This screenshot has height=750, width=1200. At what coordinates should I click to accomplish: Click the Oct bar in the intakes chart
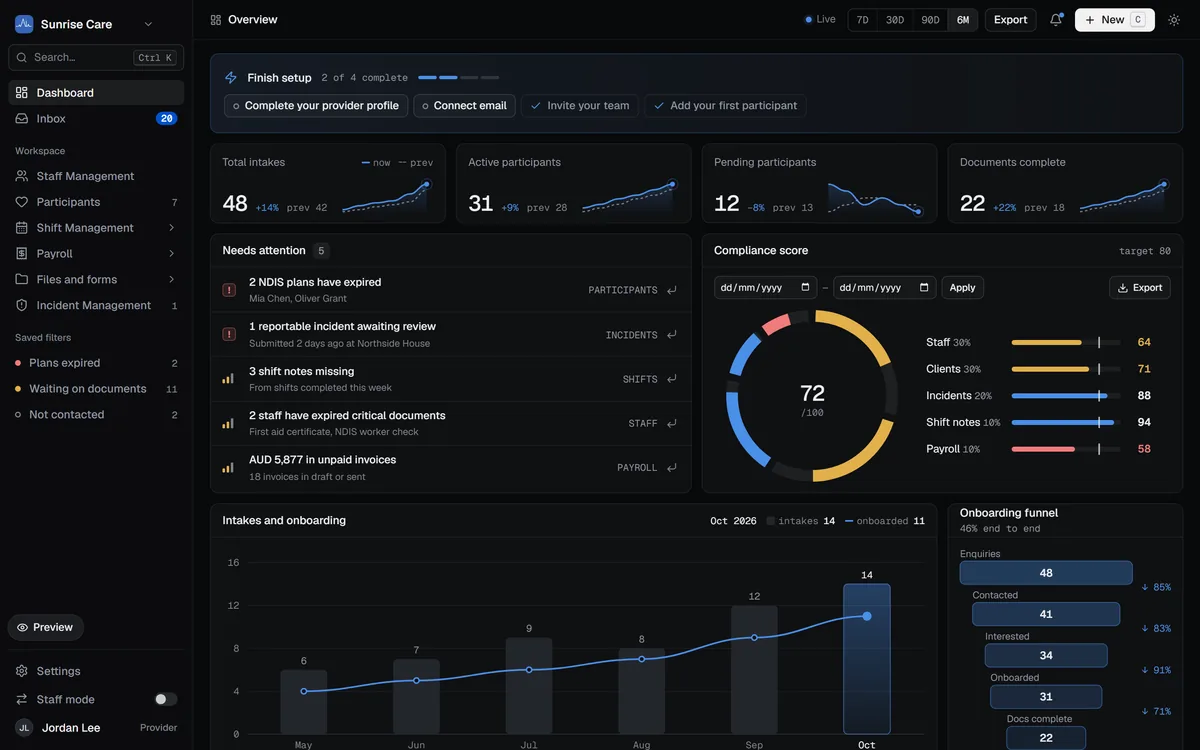pyautogui.click(x=867, y=659)
